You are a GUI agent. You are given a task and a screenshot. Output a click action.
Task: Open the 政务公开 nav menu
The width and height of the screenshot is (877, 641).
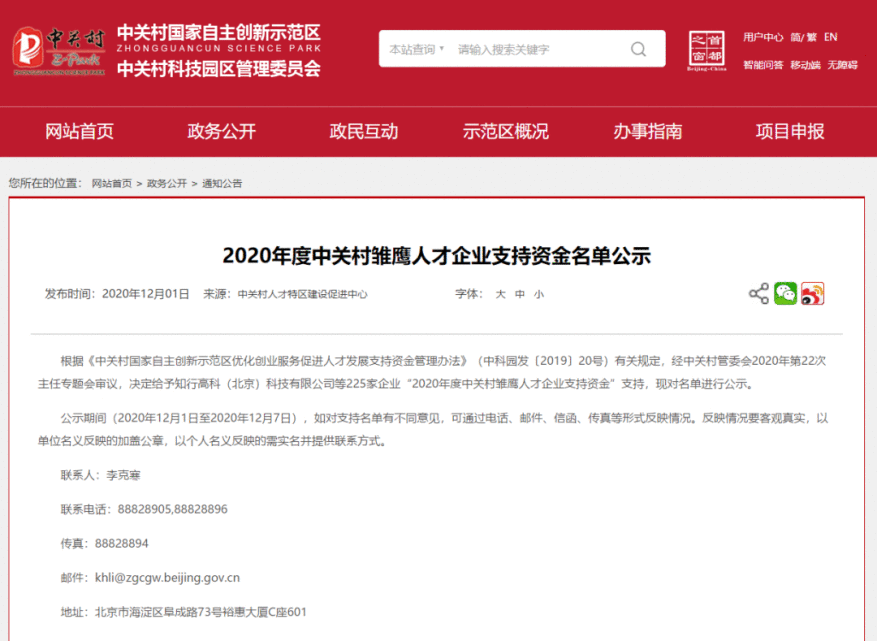(221, 131)
